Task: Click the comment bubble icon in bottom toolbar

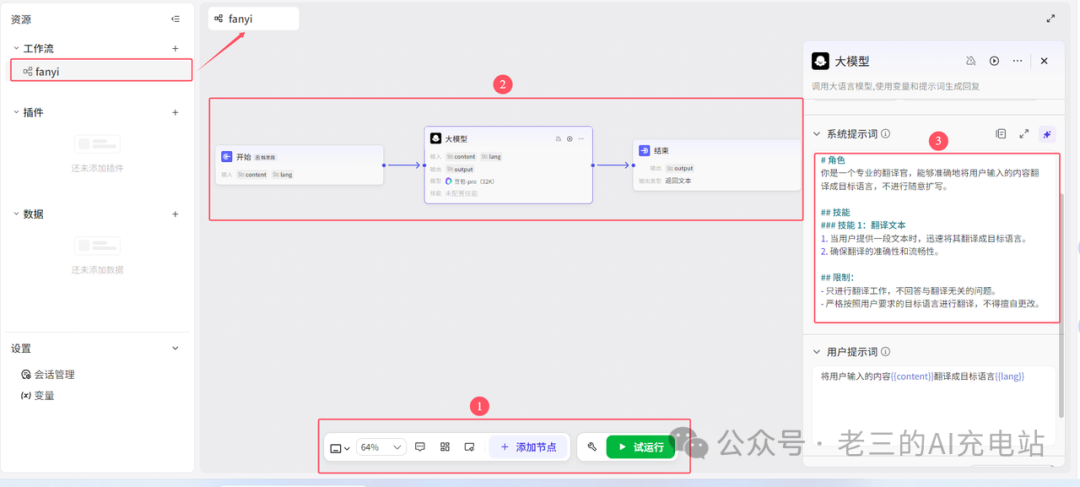Action: (420, 447)
